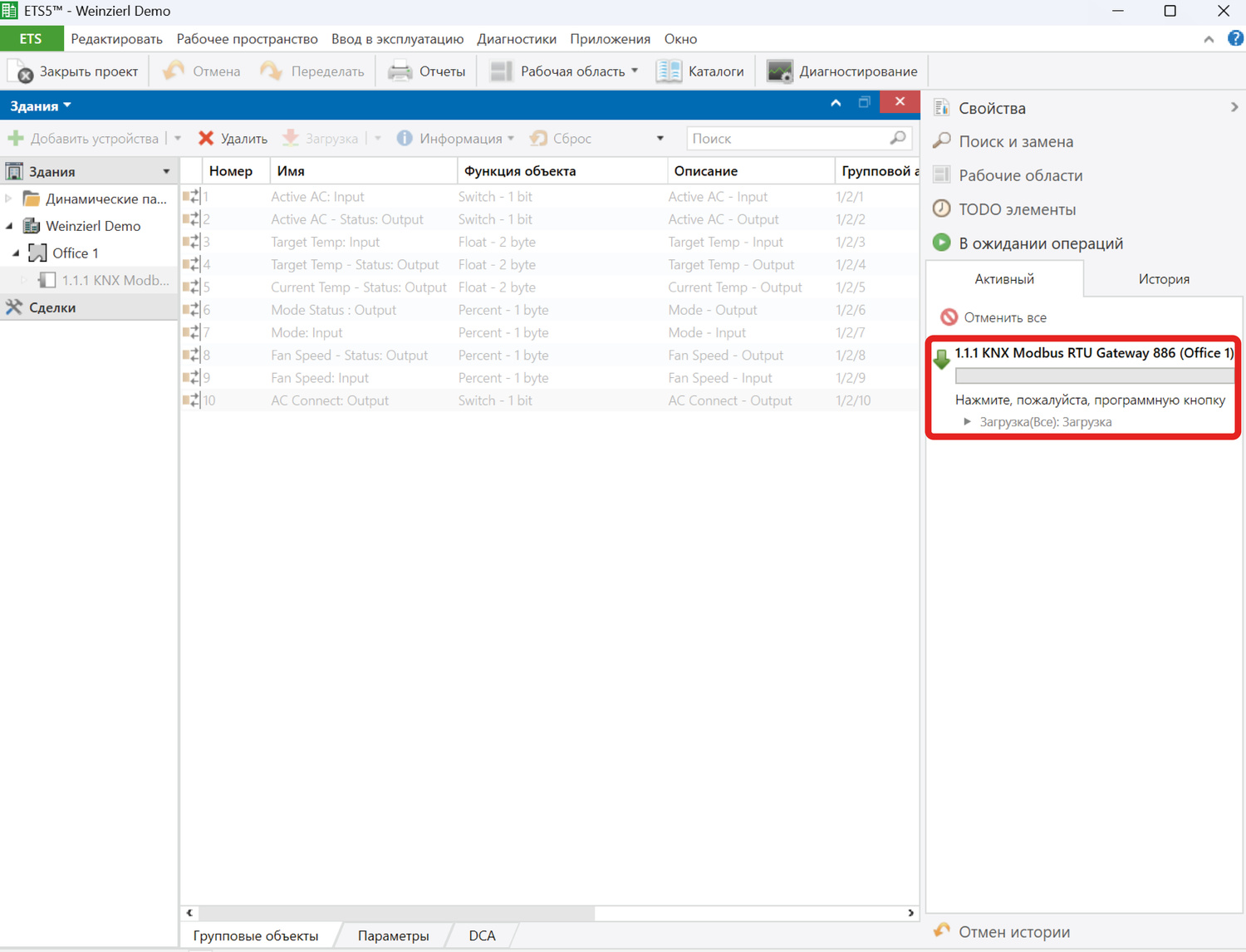Click the green Pending Operations play icon
Image resolution: width=1246 pixels, height=952 pixels.
(x=941, y=243)
